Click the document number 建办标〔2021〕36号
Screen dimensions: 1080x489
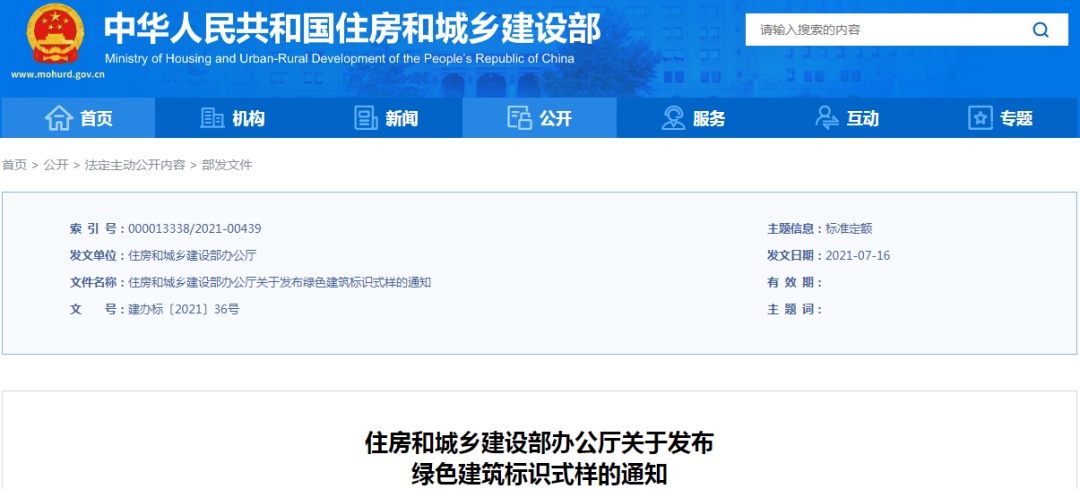tap(184, 309)
